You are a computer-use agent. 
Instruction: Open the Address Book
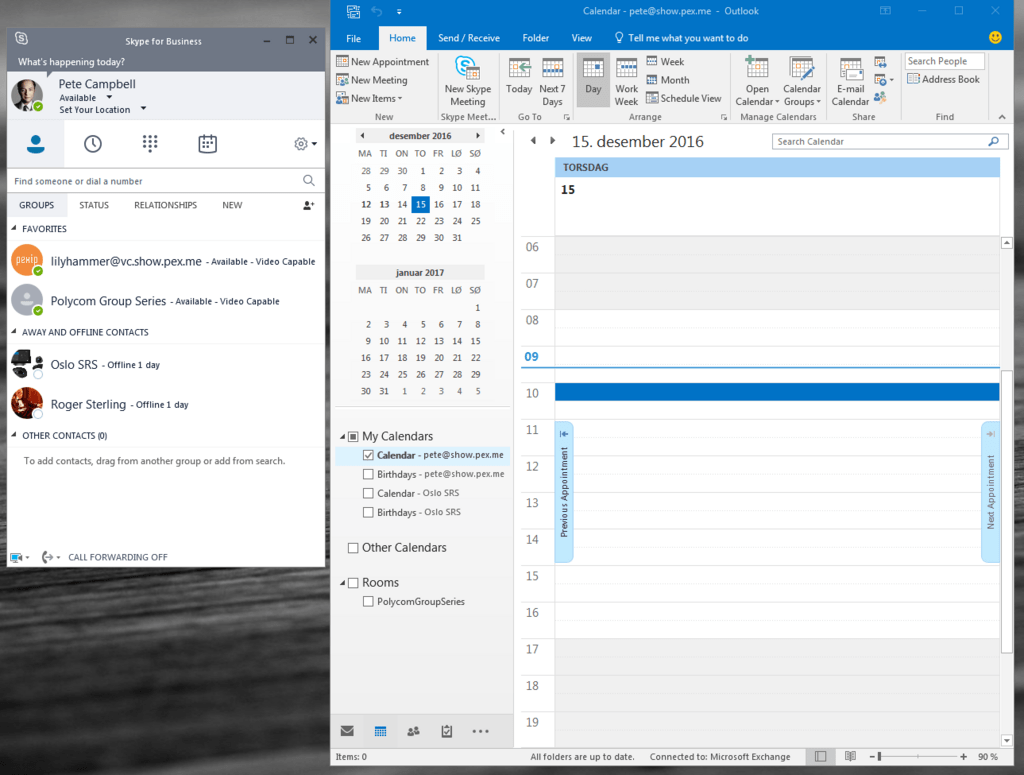click(x=944, y=80)
